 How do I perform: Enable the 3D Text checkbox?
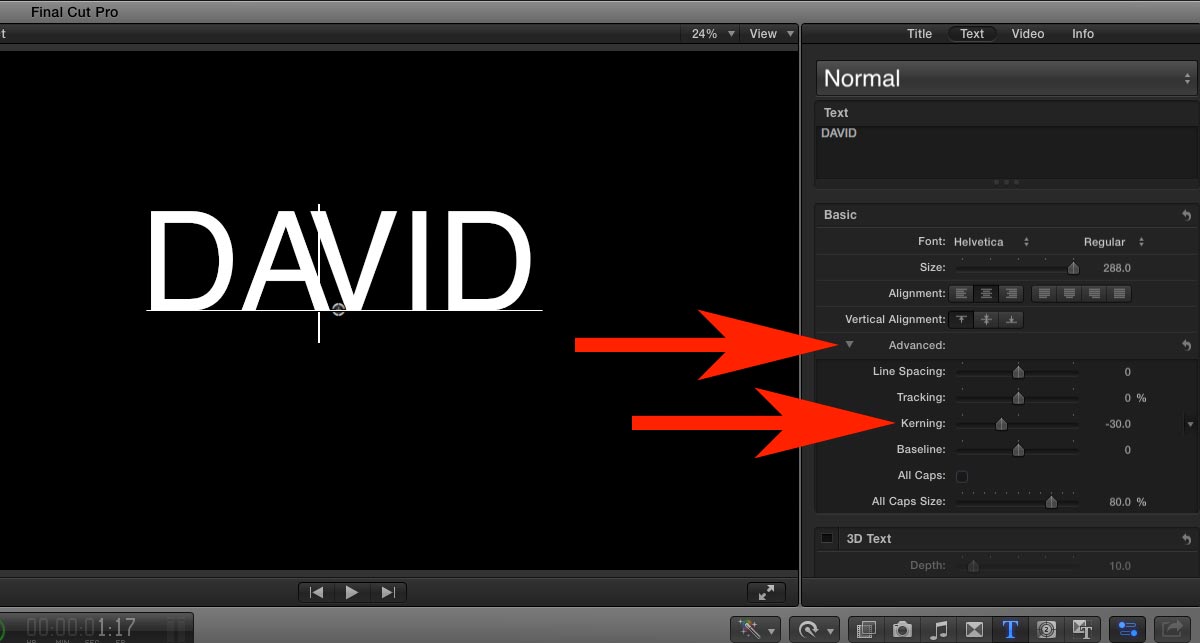827,538
